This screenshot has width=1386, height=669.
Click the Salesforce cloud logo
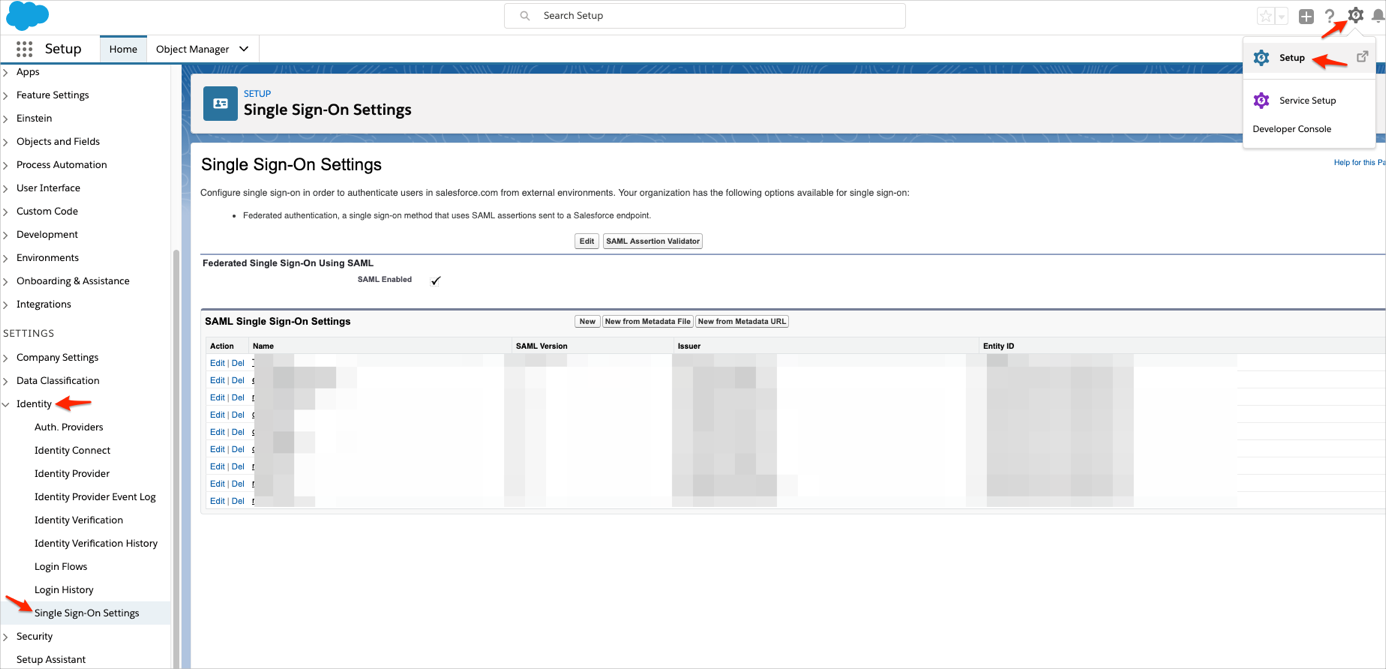click(27, 16)
